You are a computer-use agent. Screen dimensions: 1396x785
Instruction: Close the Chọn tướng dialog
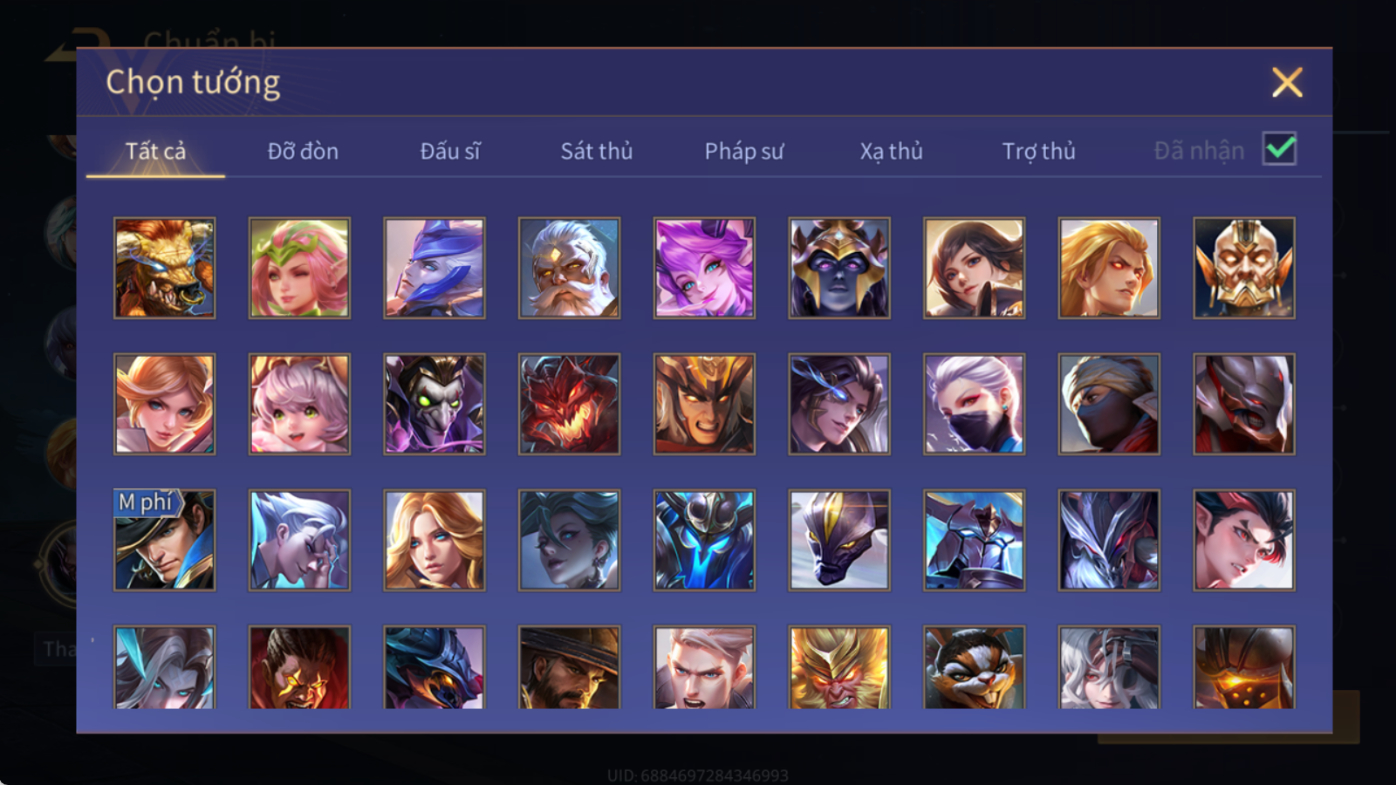pyautogui.click(x=1287, y=82)
